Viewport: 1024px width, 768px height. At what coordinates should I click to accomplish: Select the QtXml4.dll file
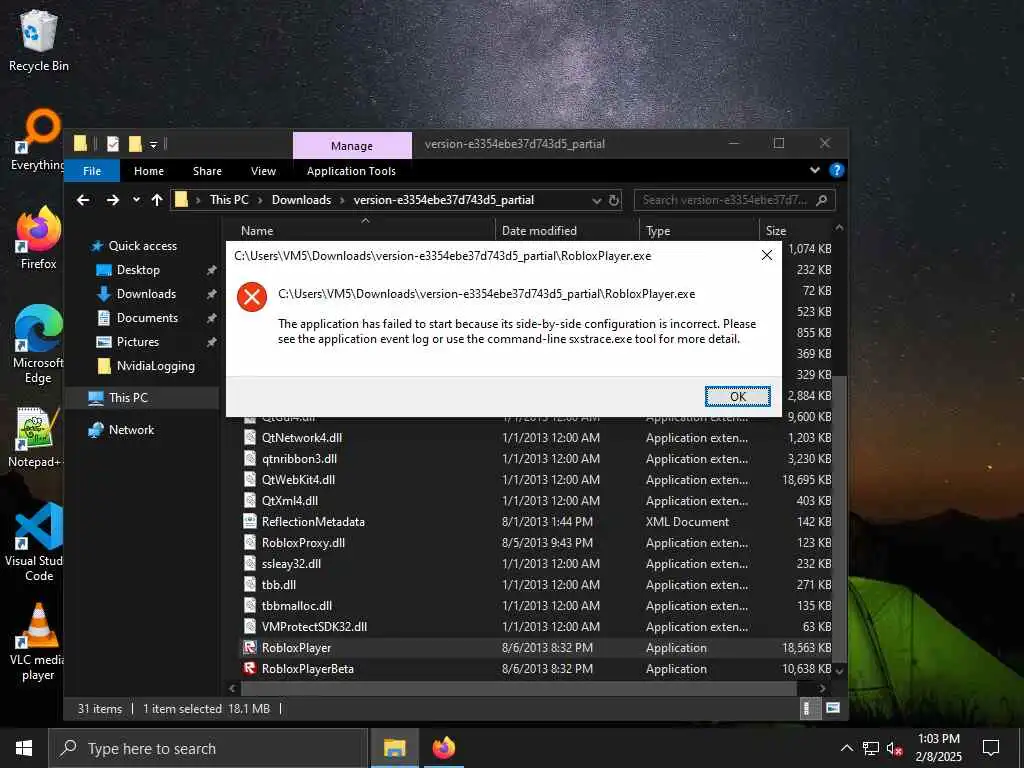pyautogui.click(x=289, y=501)
